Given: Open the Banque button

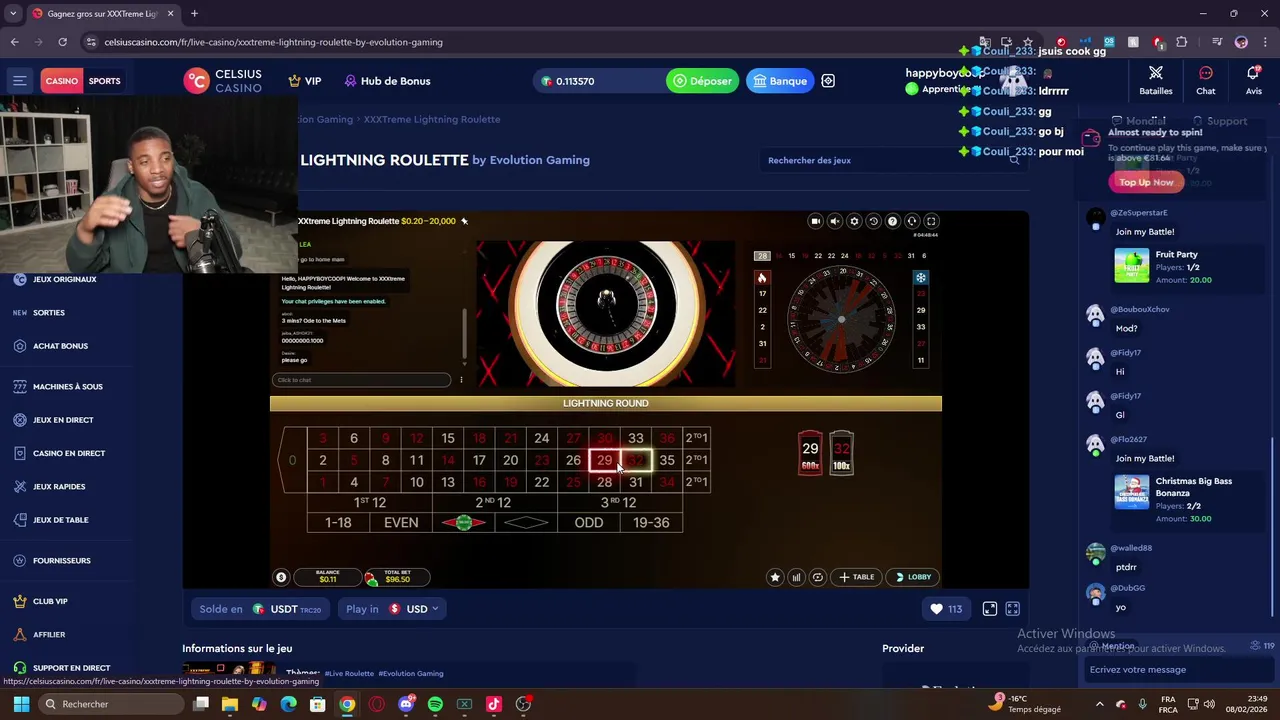Looking at the screenshot, I should pyautogui.click(x=779, y=81).
